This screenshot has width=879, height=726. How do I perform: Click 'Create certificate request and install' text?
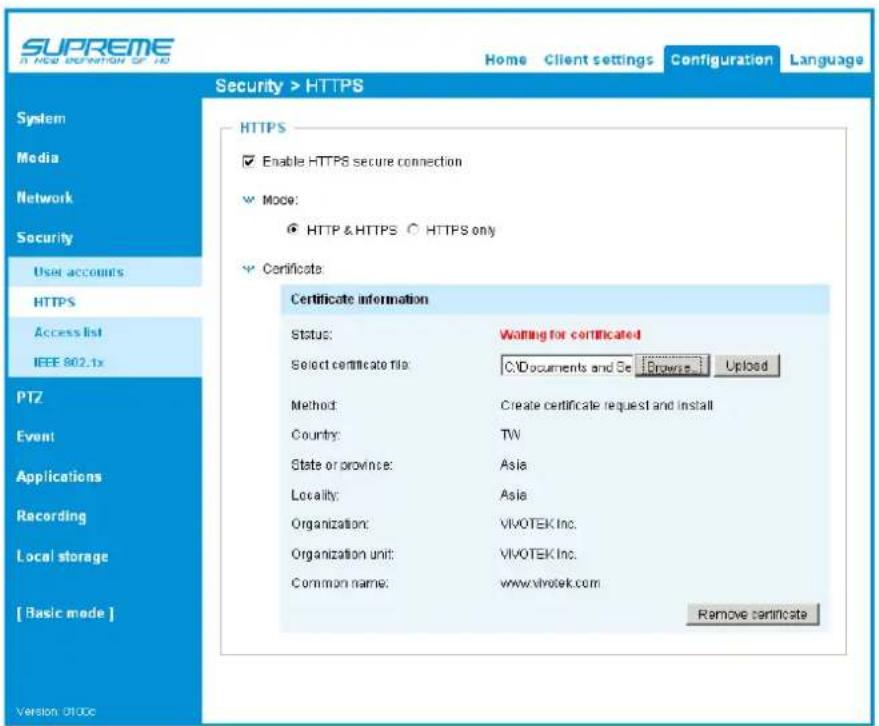click(607, 405)
